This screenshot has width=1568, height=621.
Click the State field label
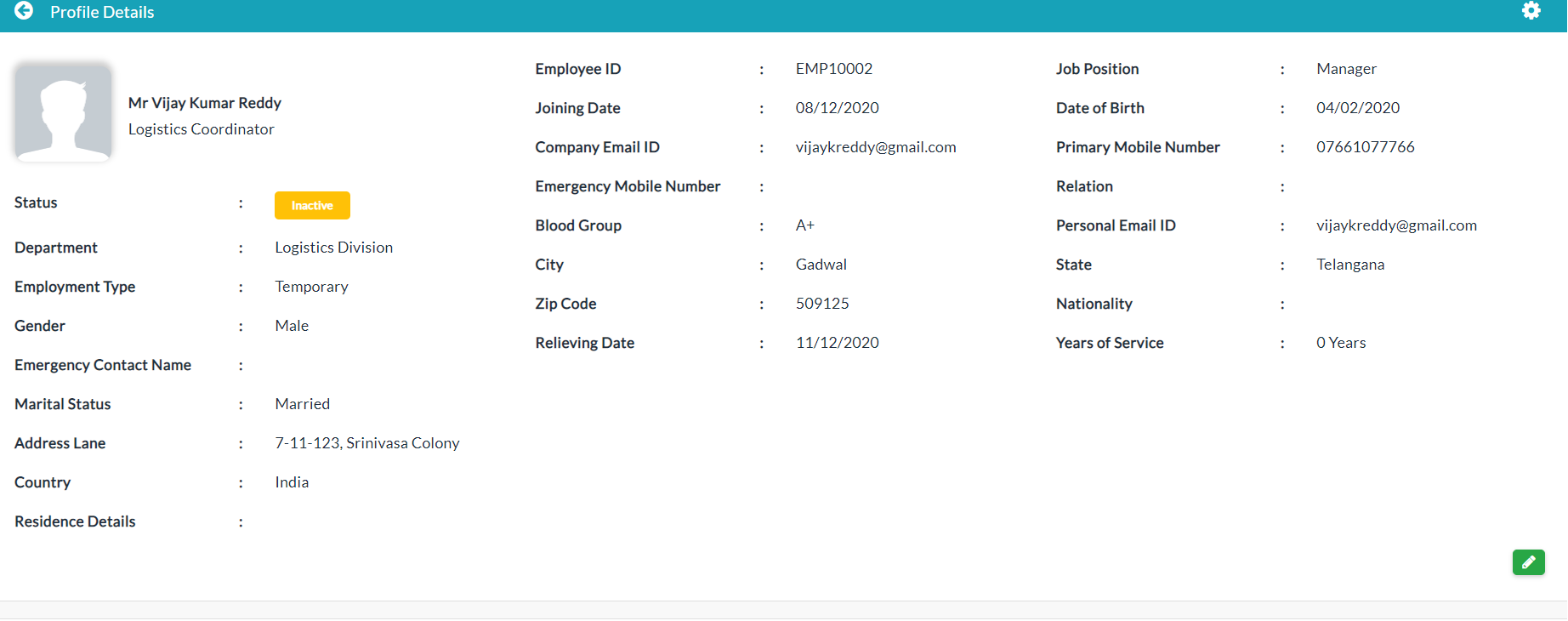(x=1074, y=265)
